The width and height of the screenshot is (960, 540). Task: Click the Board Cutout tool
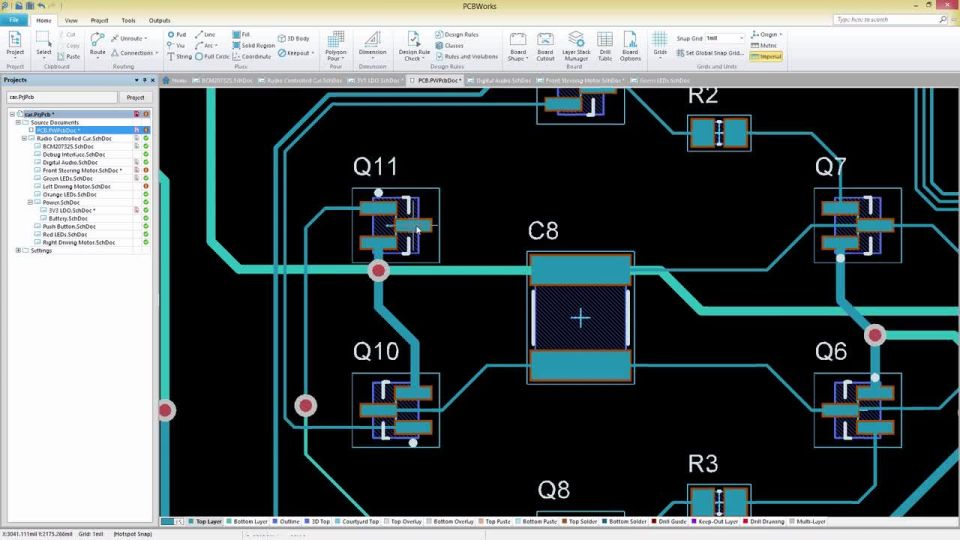(x=545, y=46)
